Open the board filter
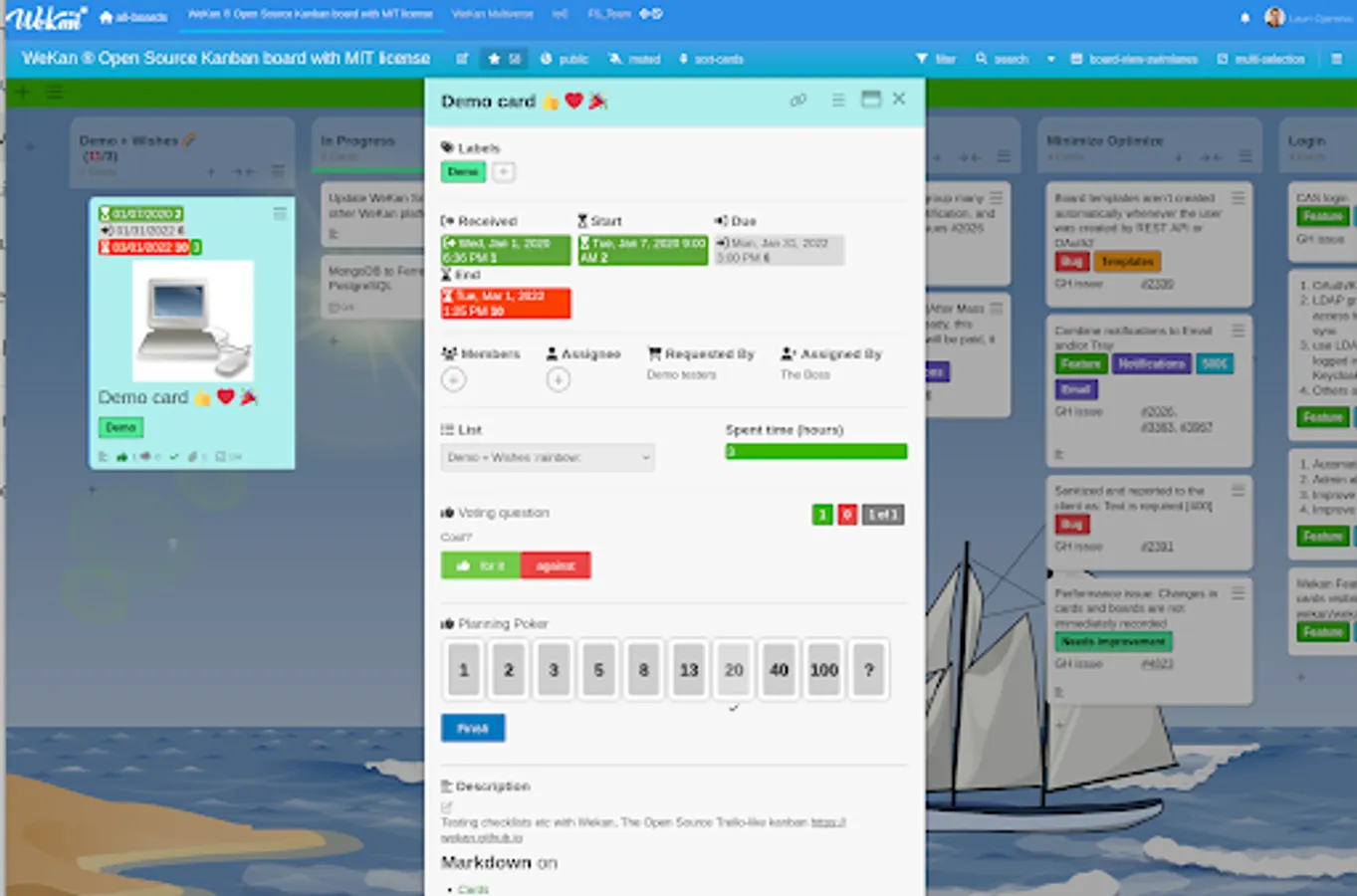 (936, 59)
